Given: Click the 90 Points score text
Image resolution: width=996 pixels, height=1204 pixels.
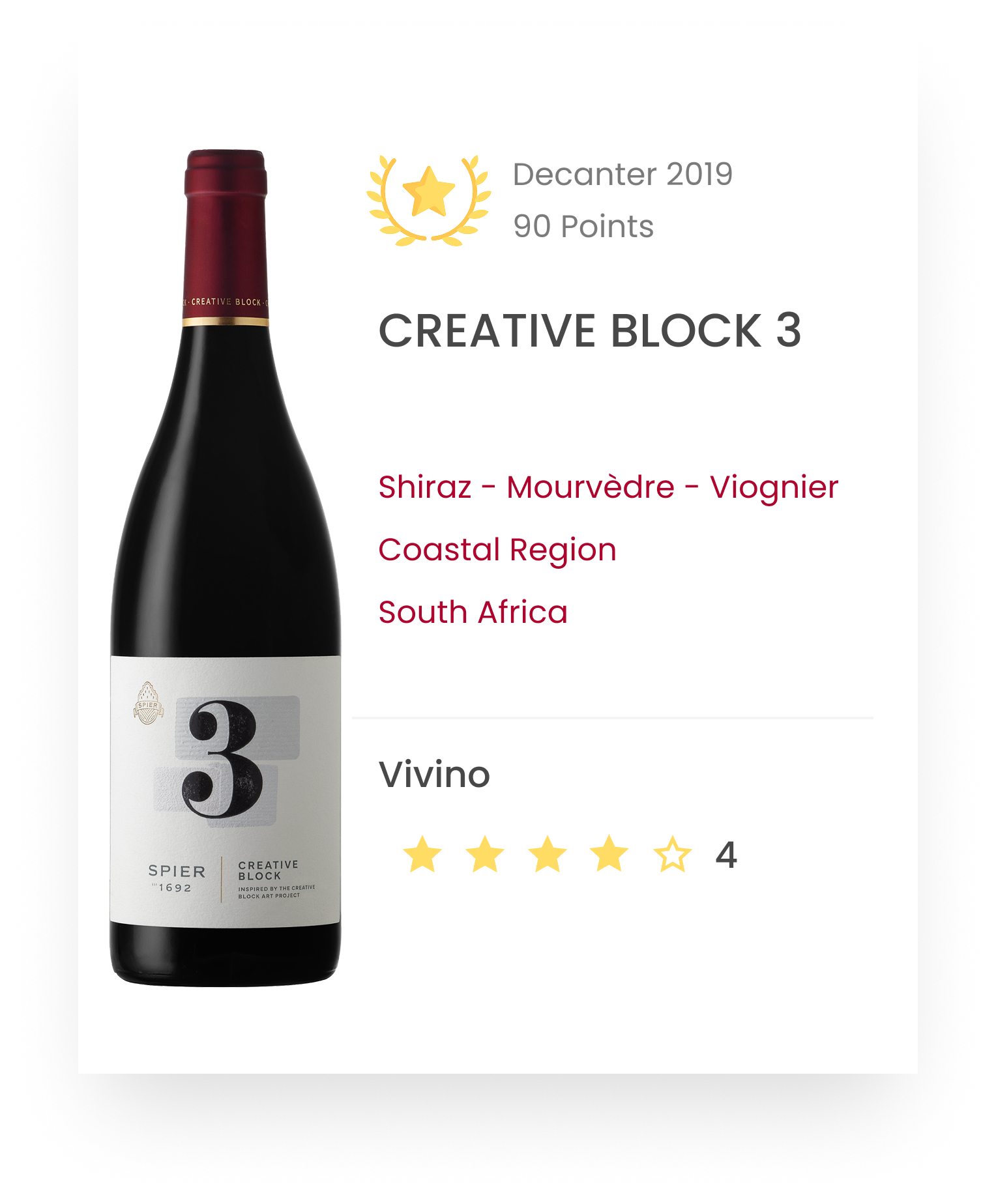Looking at the screenshot, I should 583,226.
